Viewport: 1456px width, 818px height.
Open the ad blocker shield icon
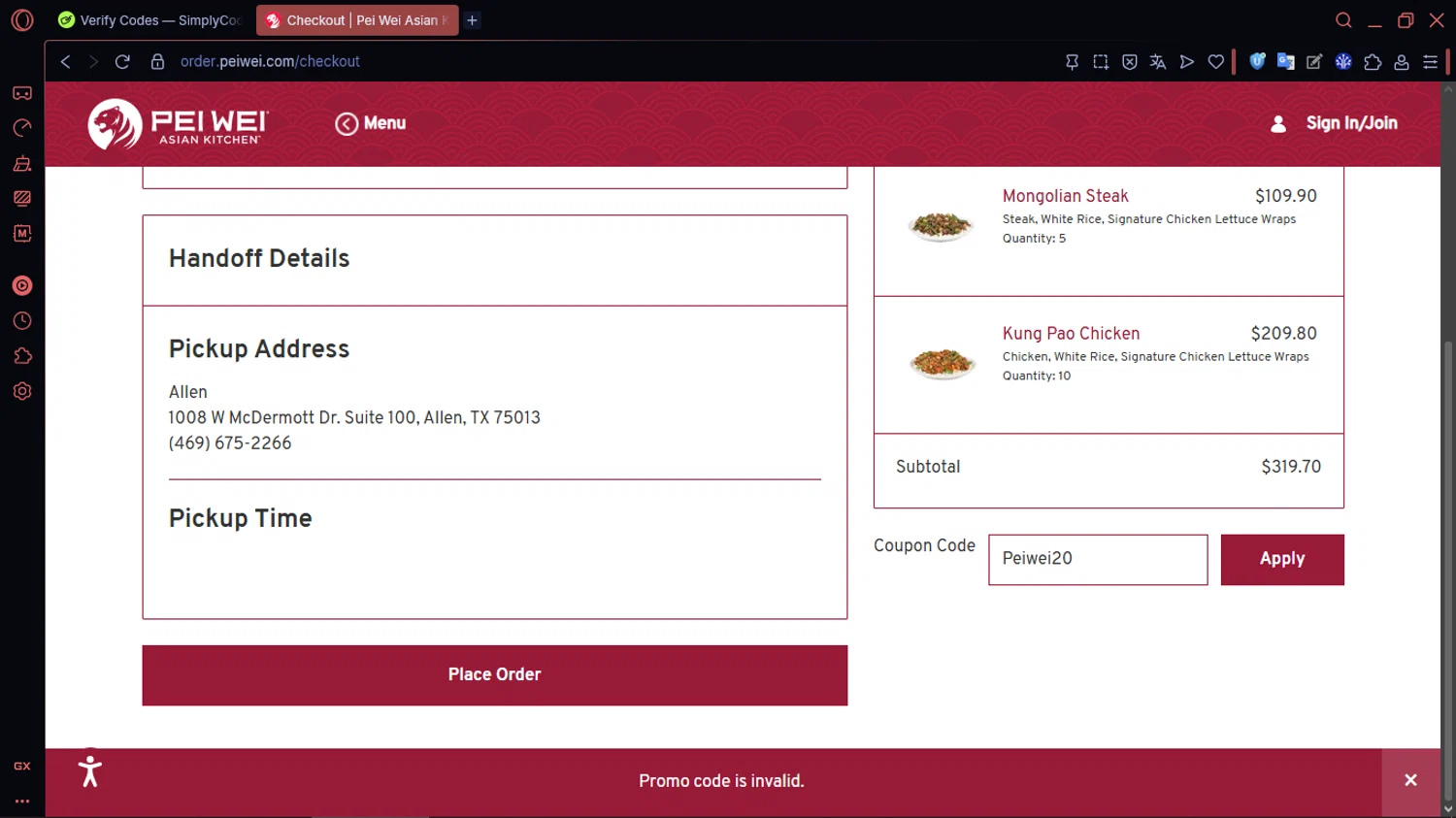pyautogui.click(x=1130, y=61)
